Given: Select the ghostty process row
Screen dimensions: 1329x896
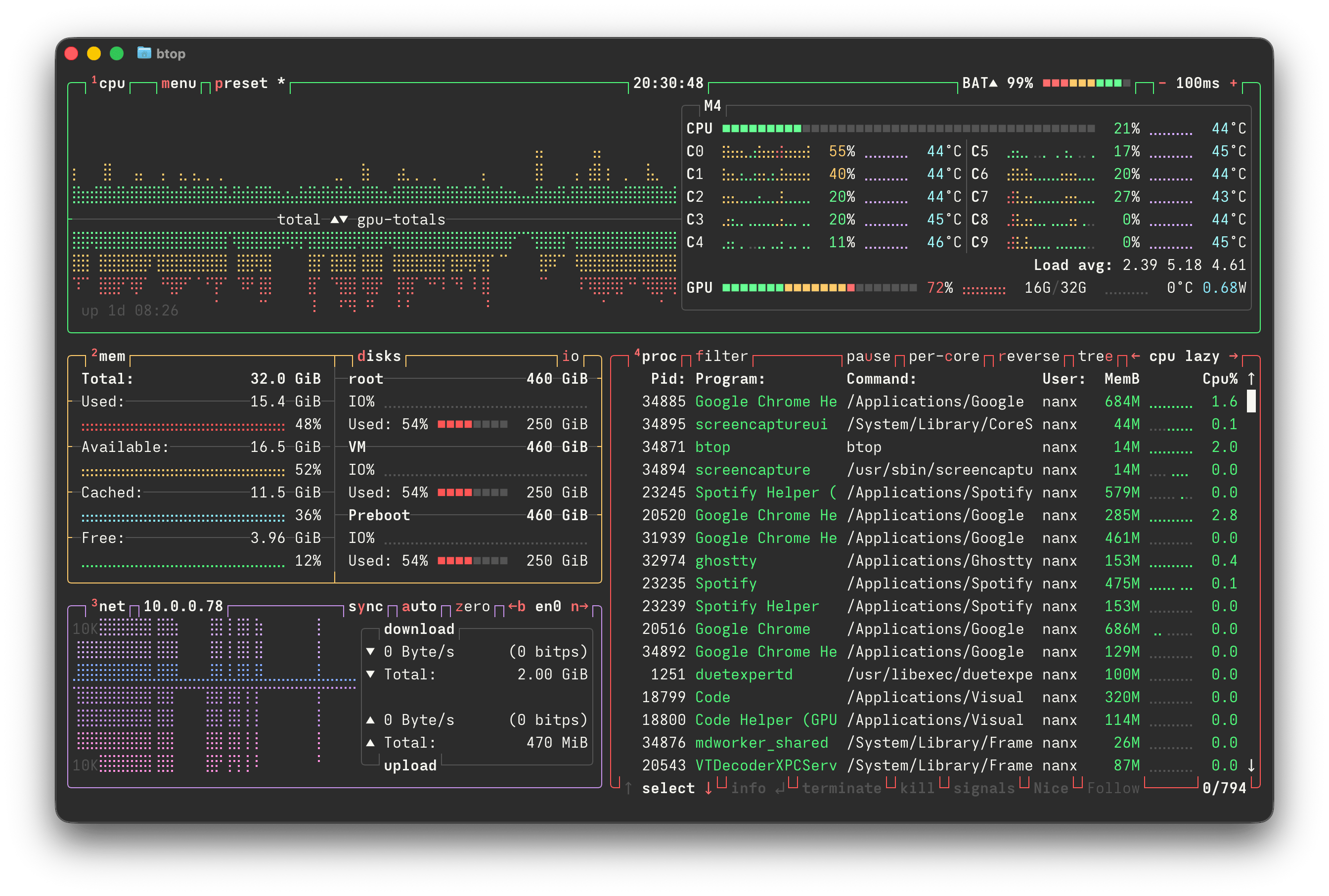Looking at the screenshot, I should 939,561.
